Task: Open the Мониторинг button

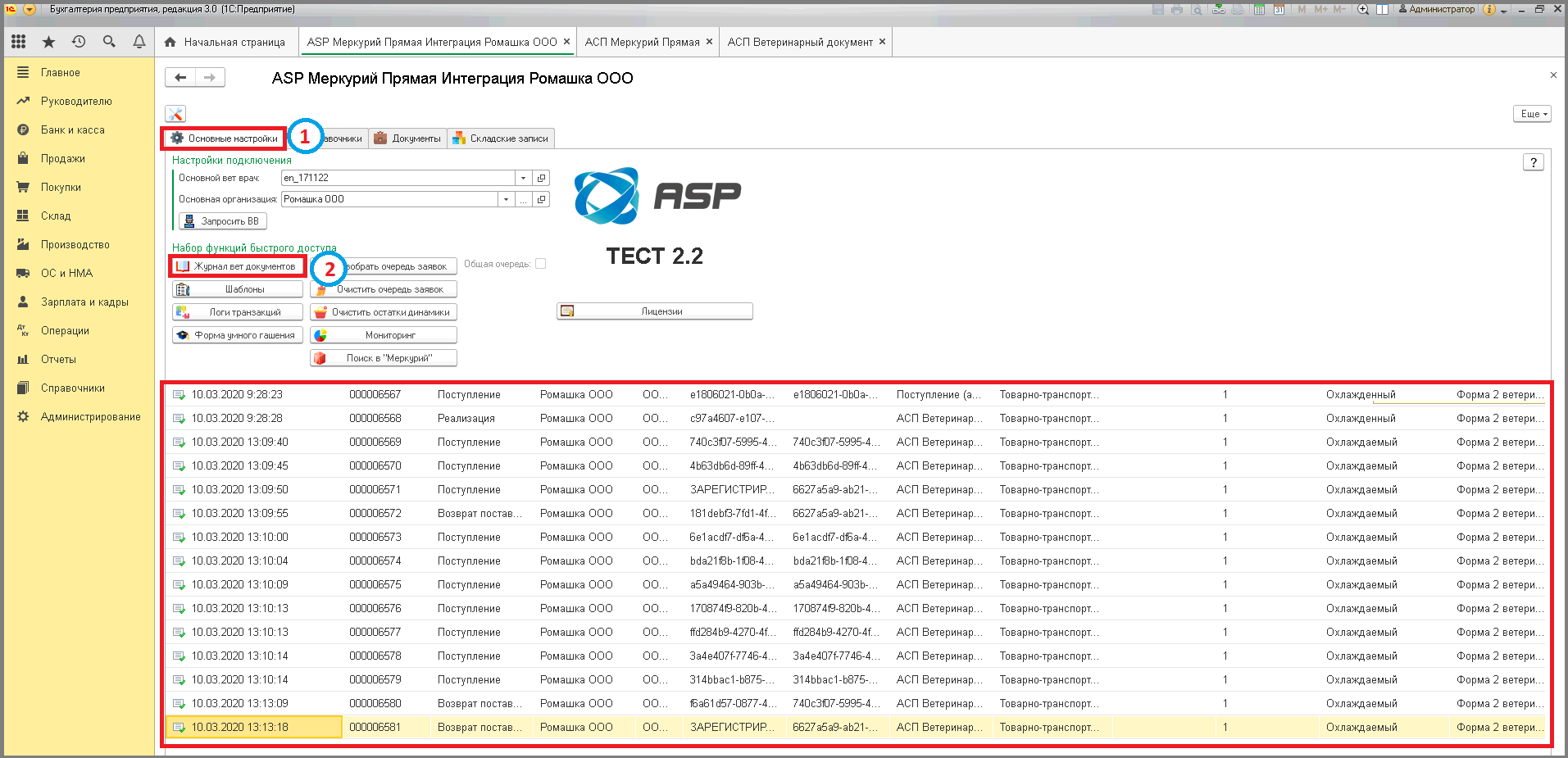Action: pyautogui.click(x=384, y=335)
